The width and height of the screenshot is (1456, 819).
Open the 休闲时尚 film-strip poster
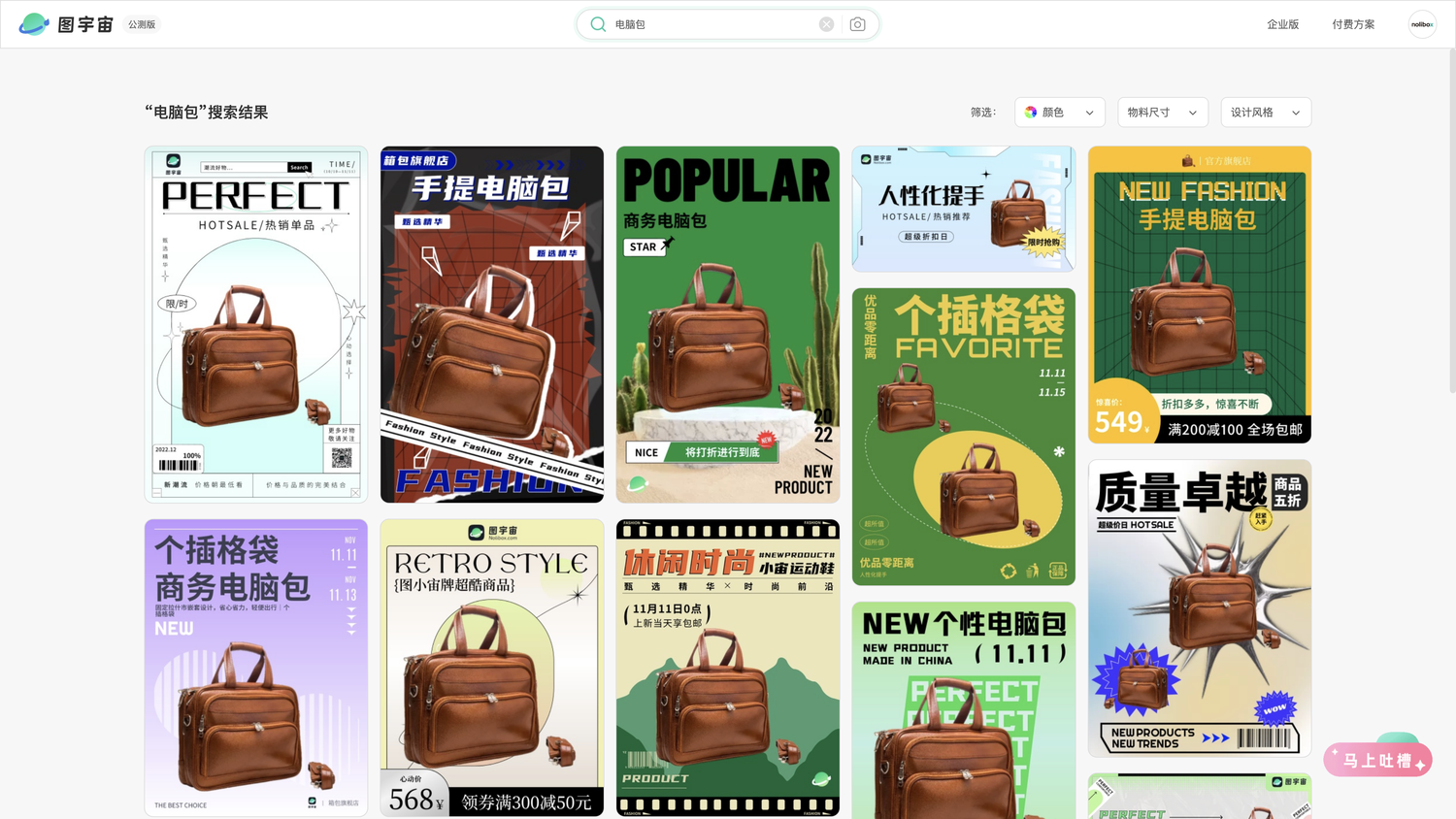pos(728,668)
